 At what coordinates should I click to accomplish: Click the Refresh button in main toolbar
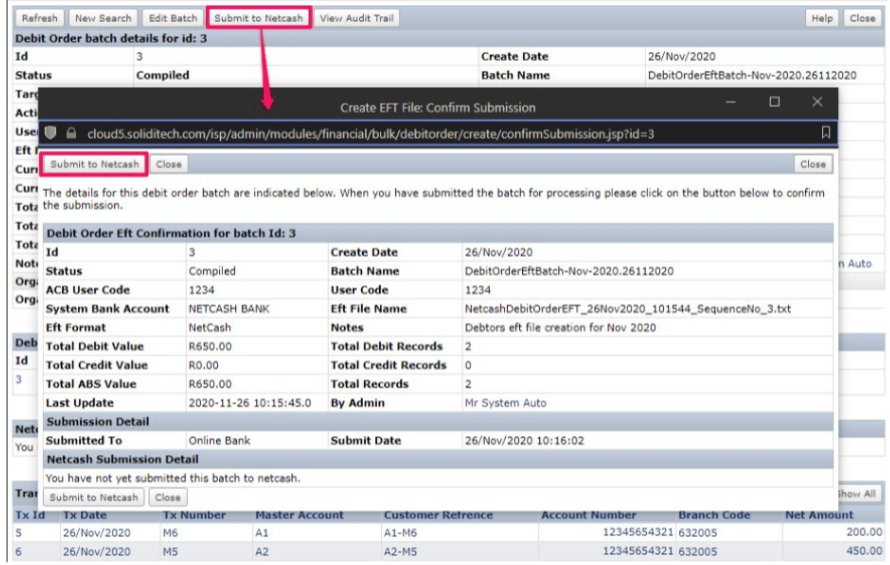click(40, 18)
